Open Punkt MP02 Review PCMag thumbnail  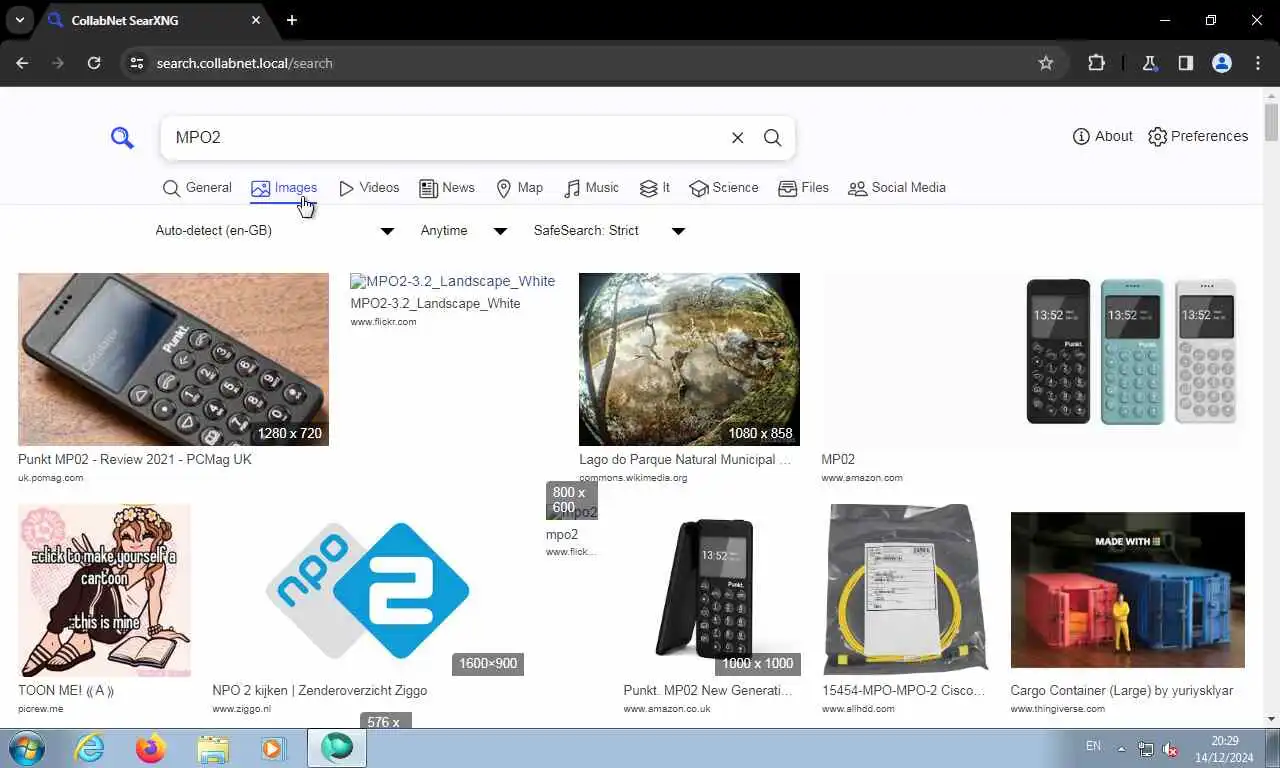coord(173,359)
